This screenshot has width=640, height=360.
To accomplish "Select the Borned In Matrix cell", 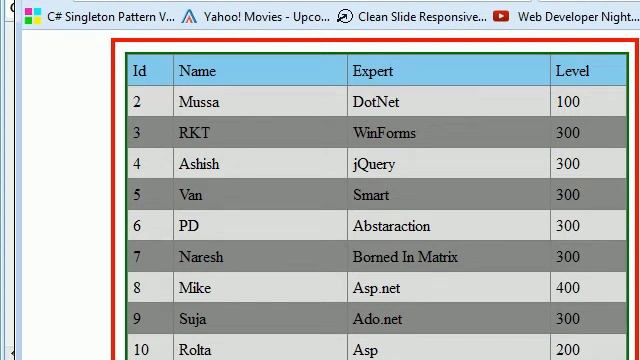I will 449,257.
